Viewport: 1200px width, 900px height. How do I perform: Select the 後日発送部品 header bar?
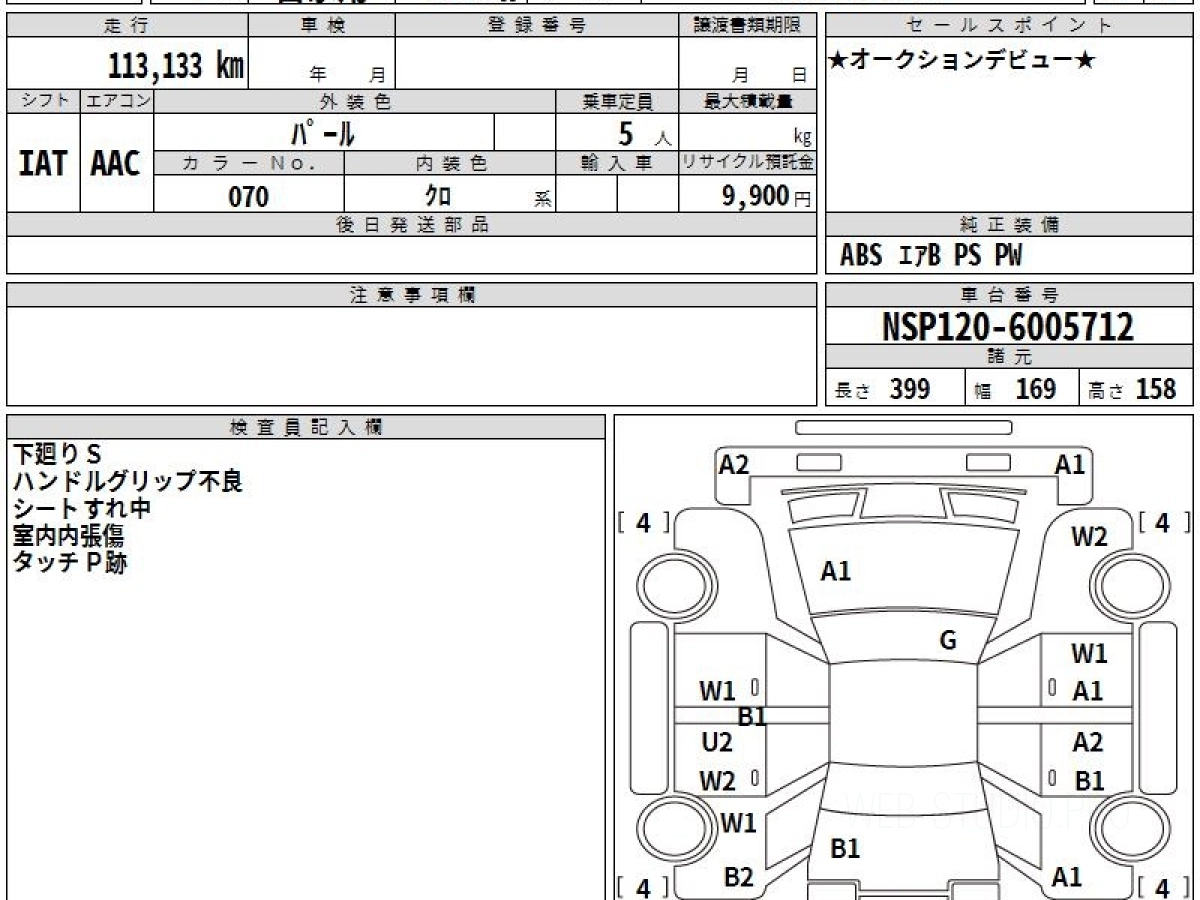click(411, 225)
